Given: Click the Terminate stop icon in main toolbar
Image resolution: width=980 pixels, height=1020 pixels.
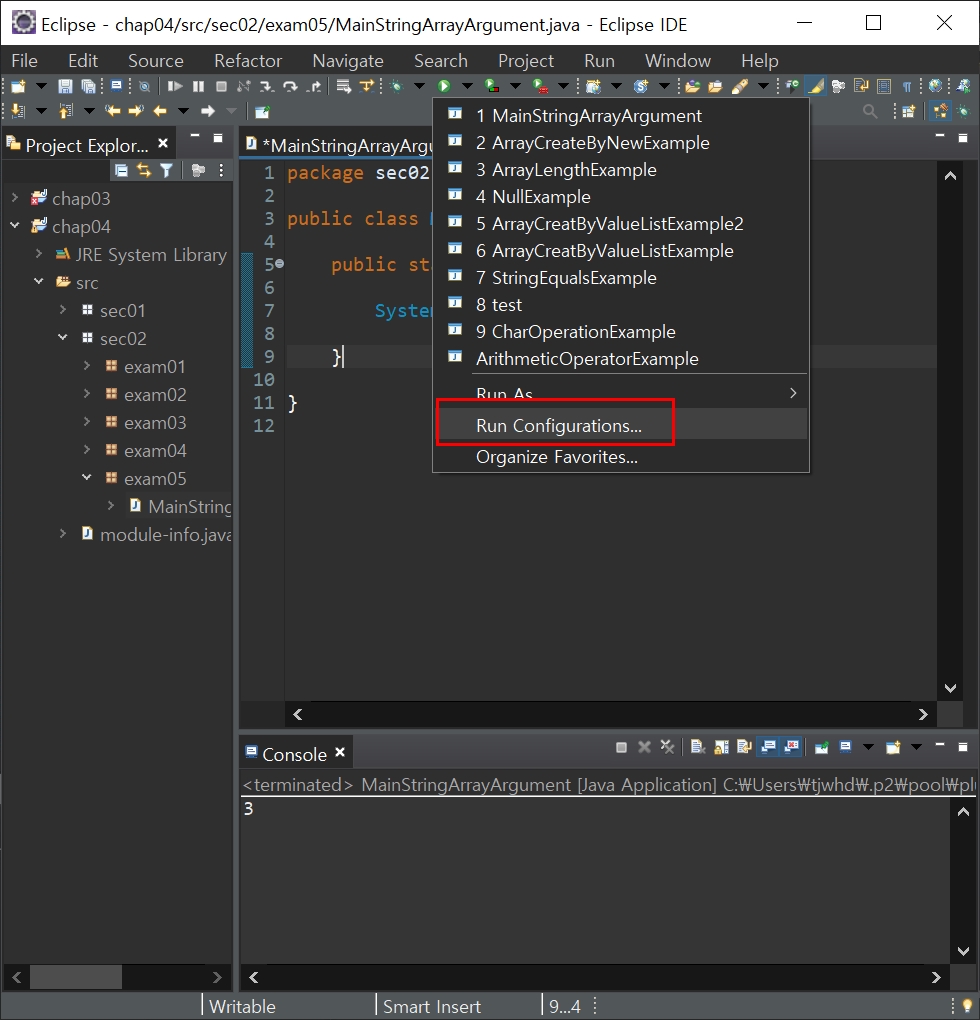Looking at the screenshot, I should pyautogui.click(x=221, y=86).
